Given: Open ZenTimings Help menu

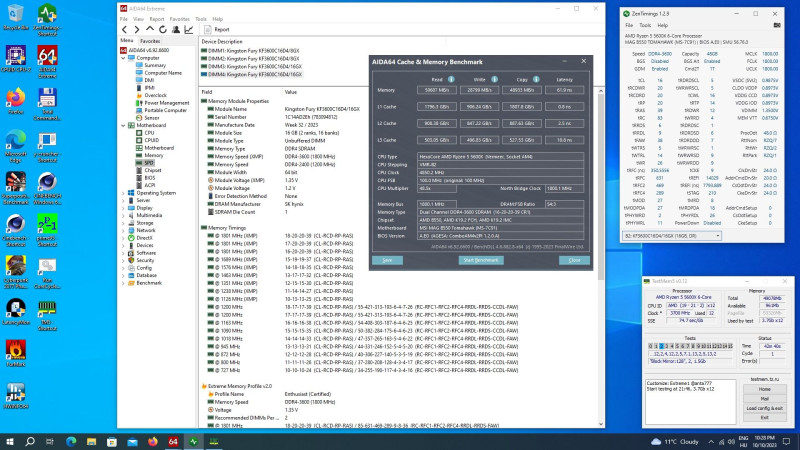Looking at the screenshot, I should (x=662, y=25).
